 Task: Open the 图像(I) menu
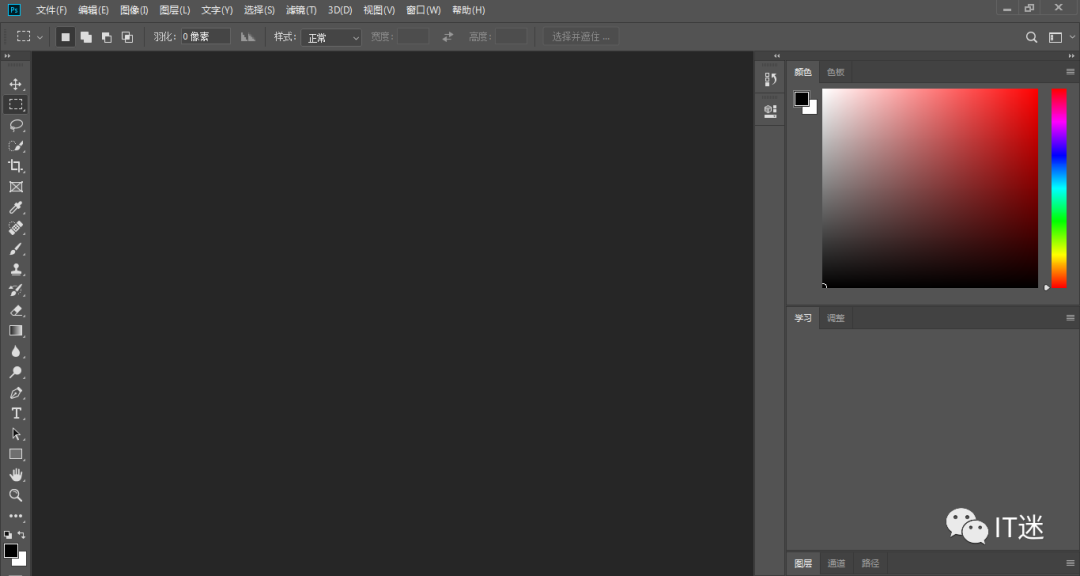[x=134, y=10]
